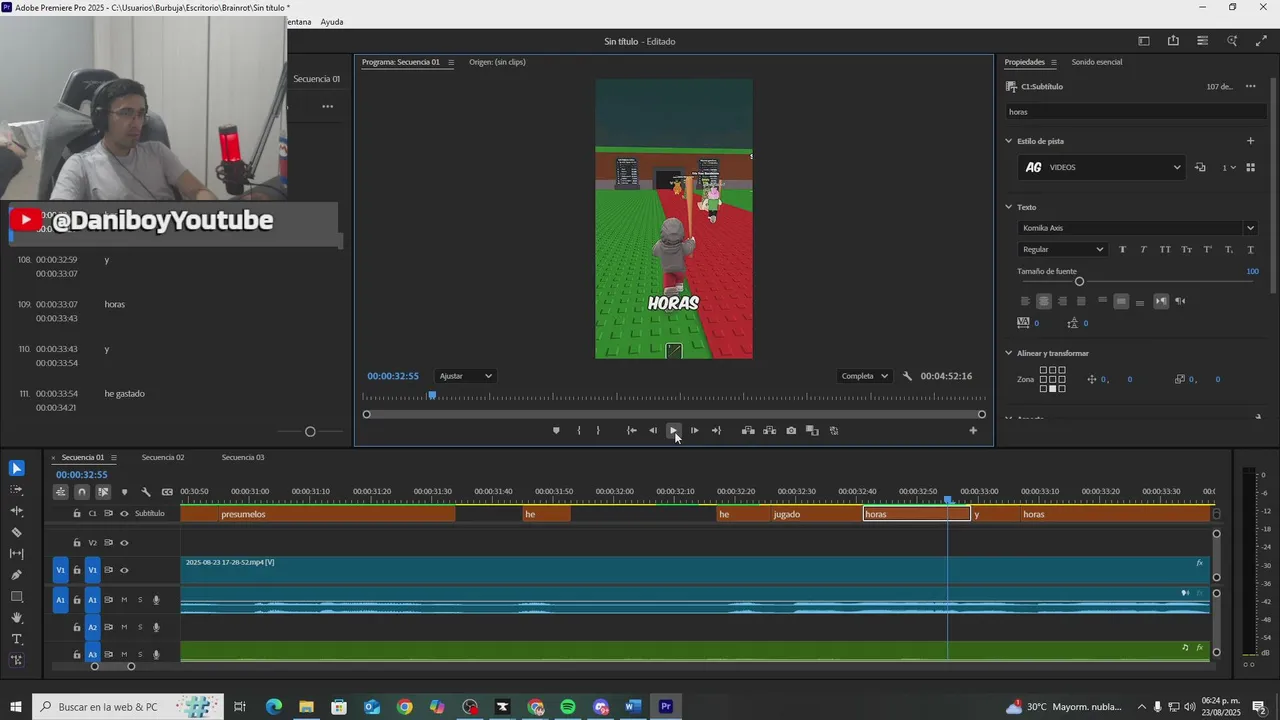Toggle V1 track output eye
The height and width of the screenshot is (720, 1280).
coord(124,570)
